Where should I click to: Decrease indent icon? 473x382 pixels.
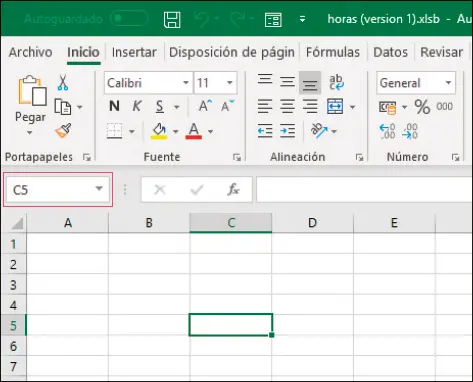coord(265,131)
